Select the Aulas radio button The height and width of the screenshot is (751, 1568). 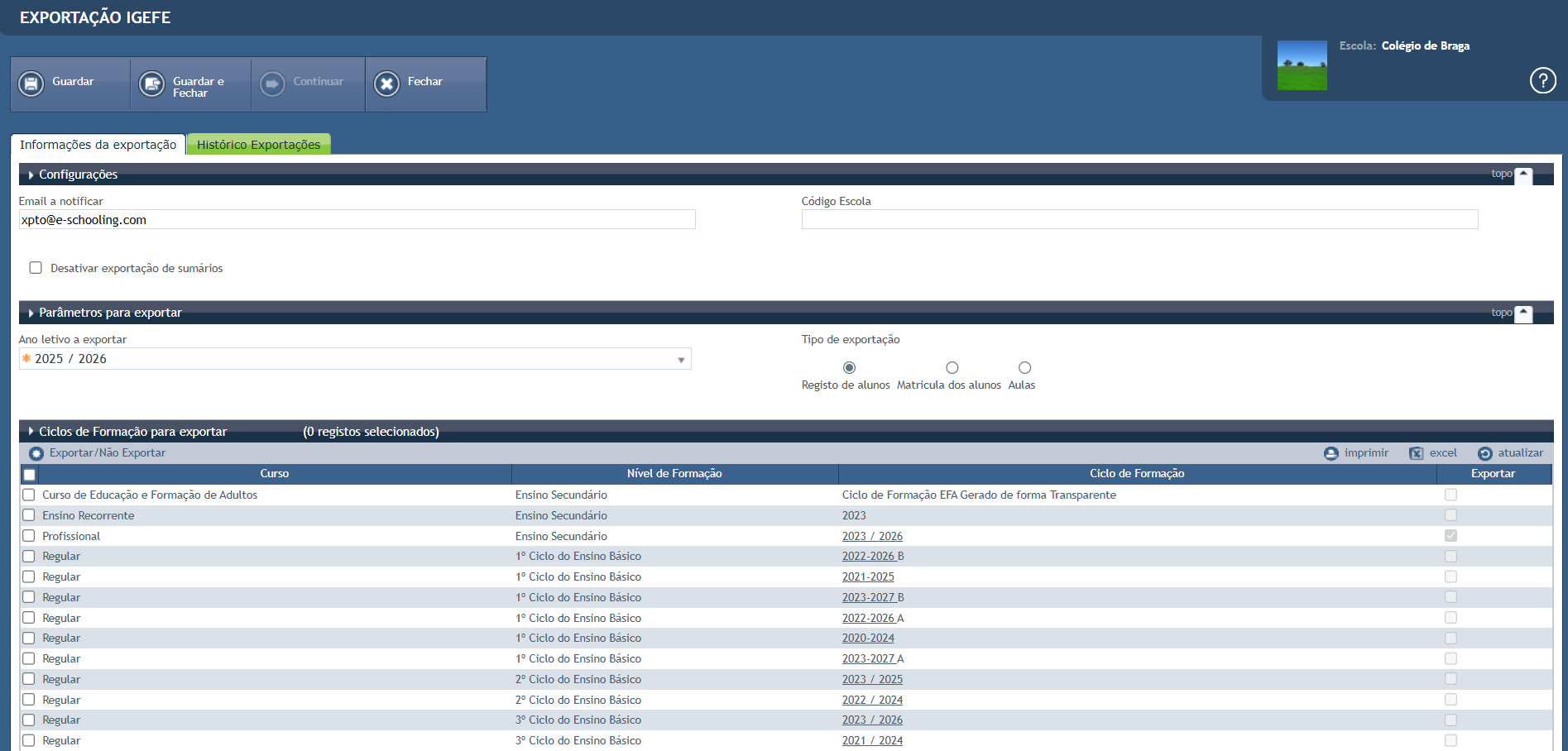tap(1024, 368)
